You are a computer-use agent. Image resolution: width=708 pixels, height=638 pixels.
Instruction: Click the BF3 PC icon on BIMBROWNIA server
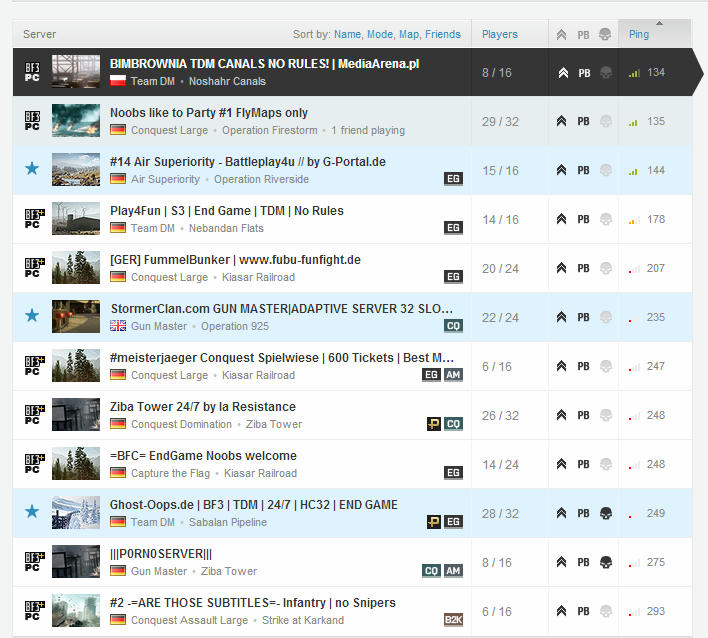[32, 72]
